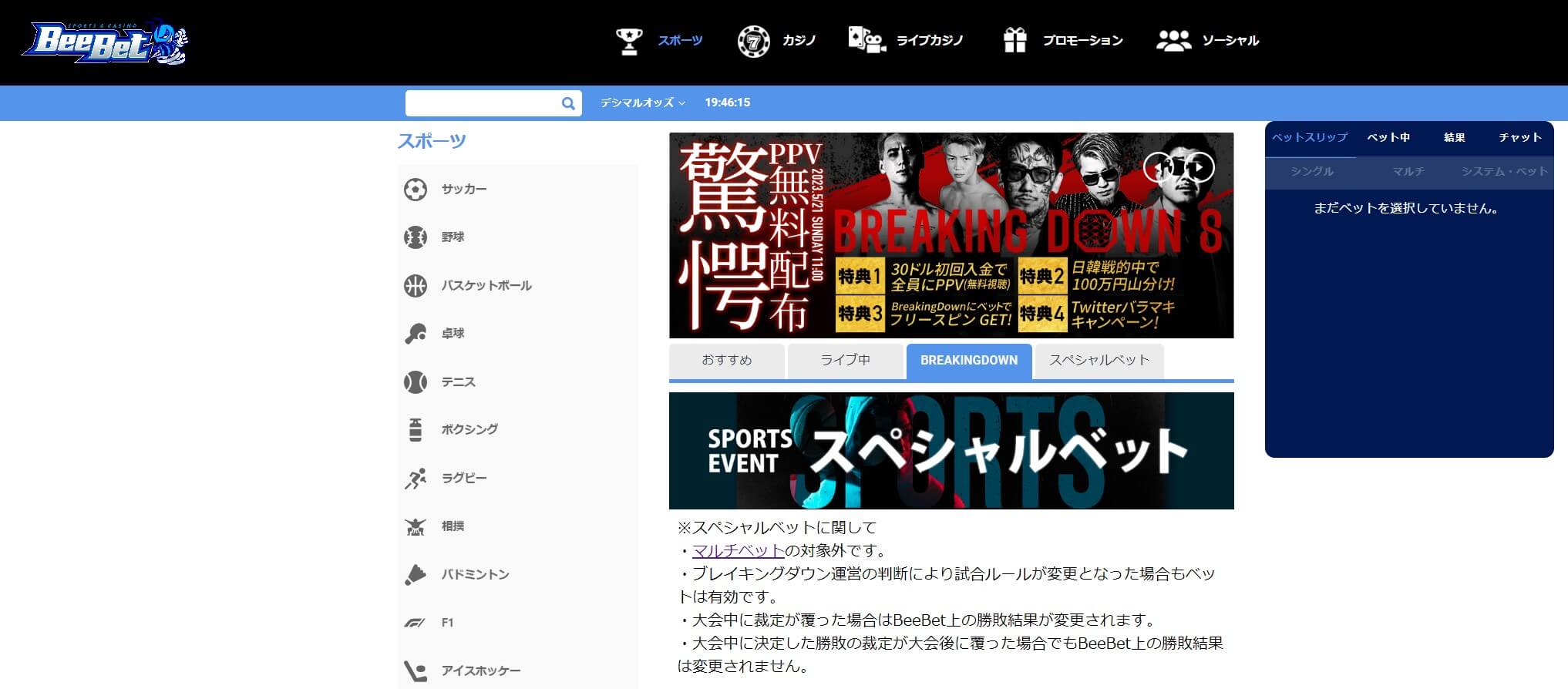Click the スポーツ sidebar heading
Image resolution: width=1568 pixels, height=689 pixels.
tap(432, 142)
